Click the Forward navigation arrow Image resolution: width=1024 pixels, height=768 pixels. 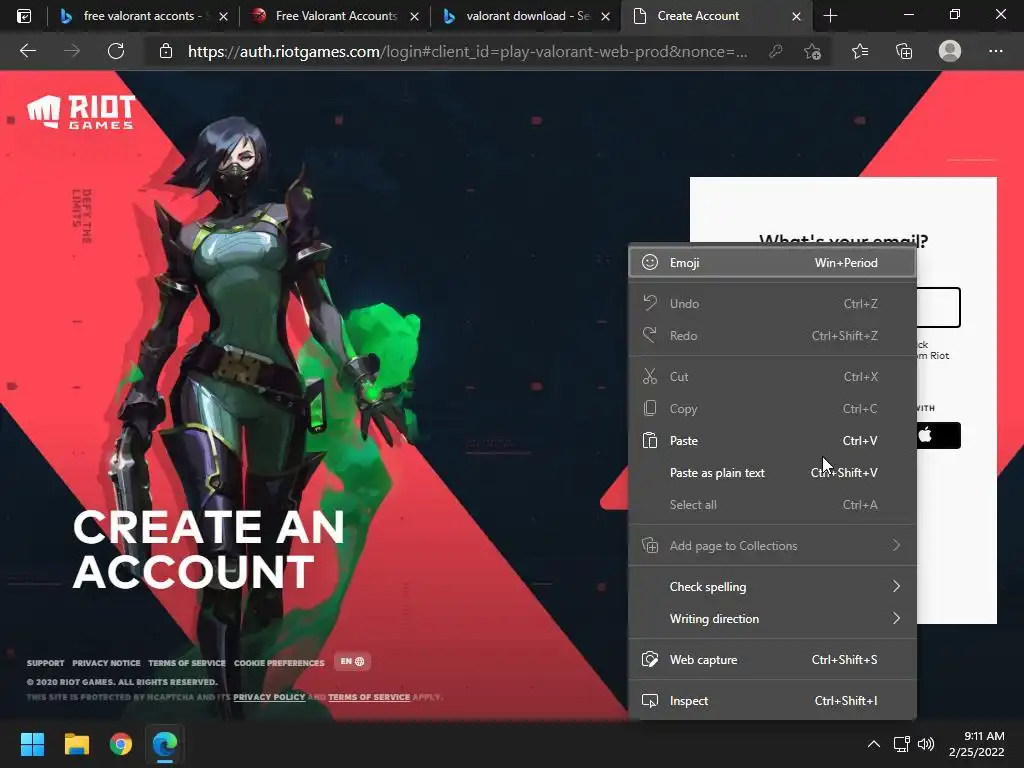(x=72, y=51)
